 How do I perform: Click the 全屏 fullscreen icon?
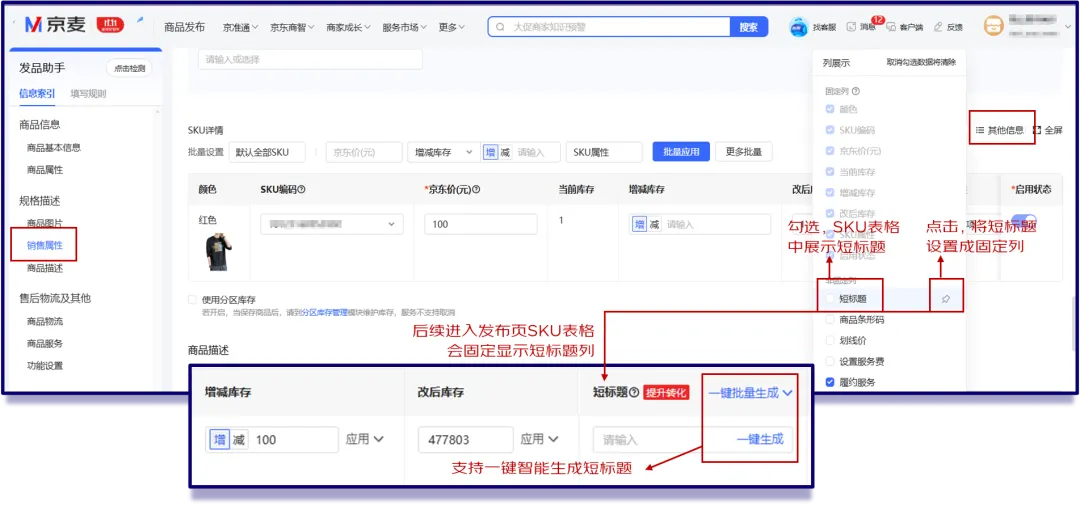click(x=1037, y=129)
